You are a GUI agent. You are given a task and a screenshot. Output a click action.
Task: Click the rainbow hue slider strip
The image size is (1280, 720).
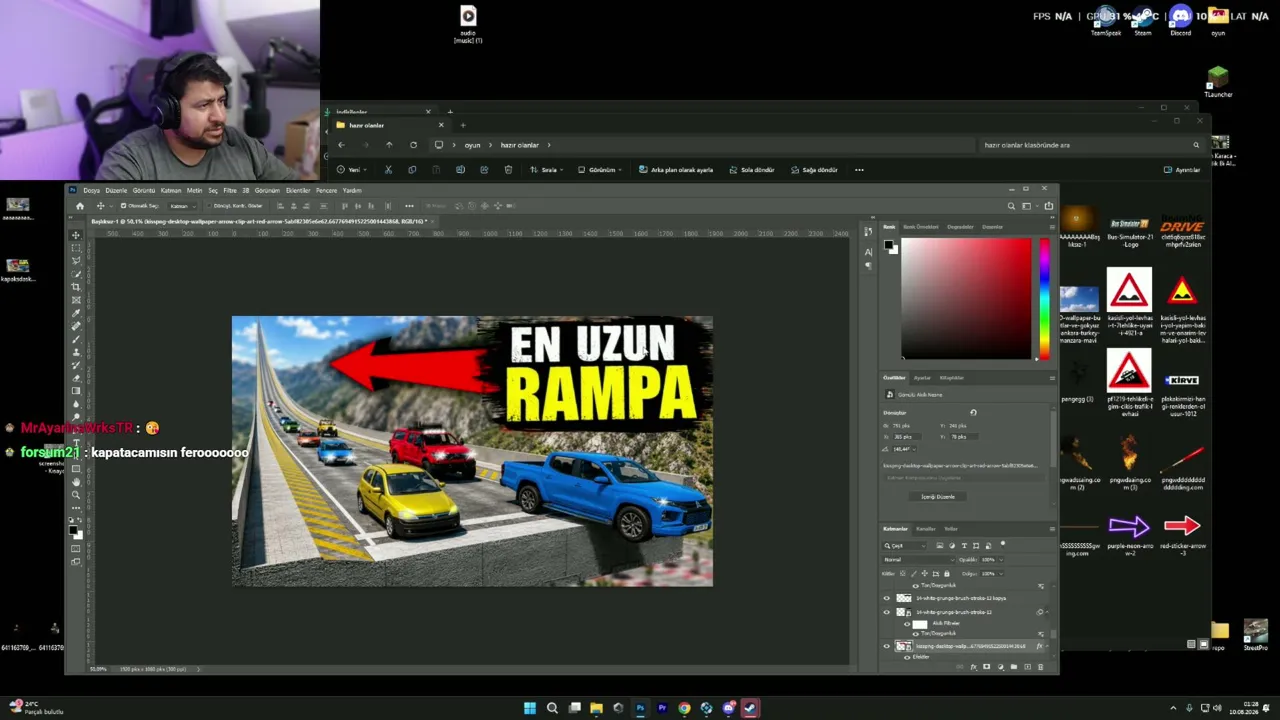(1044, 299)
